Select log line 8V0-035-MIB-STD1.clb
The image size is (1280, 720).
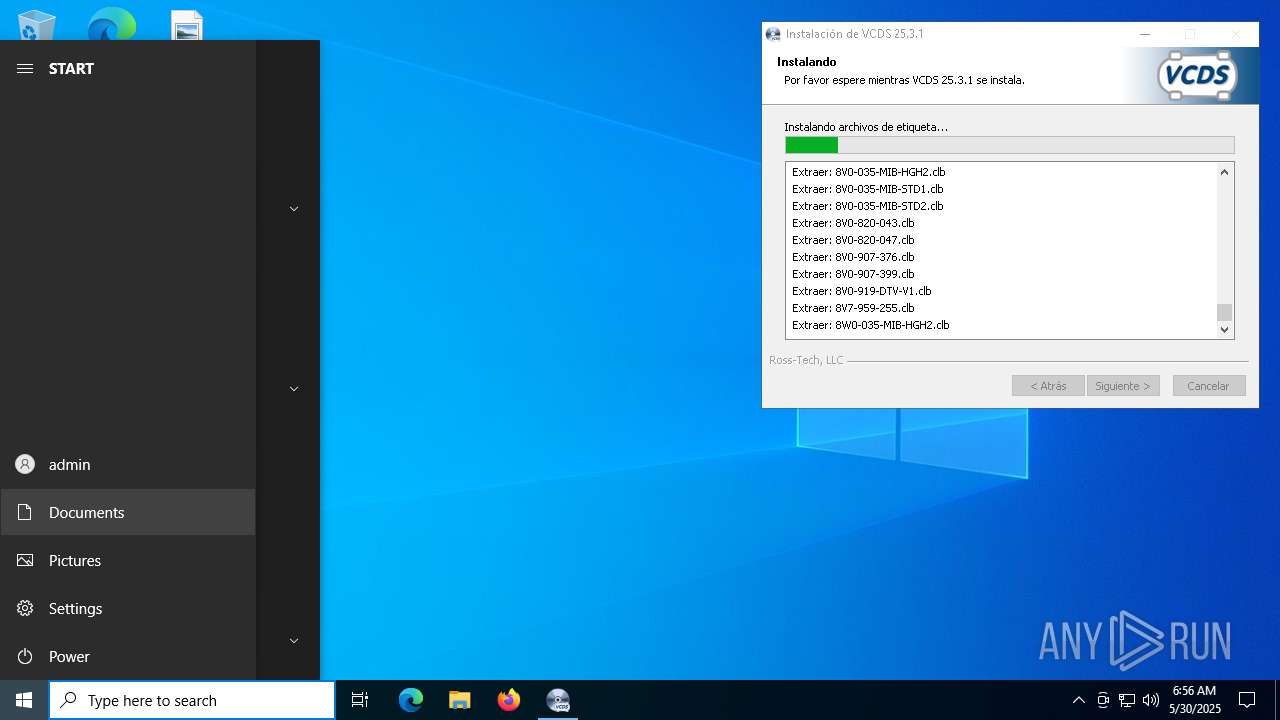click(867, 189)
